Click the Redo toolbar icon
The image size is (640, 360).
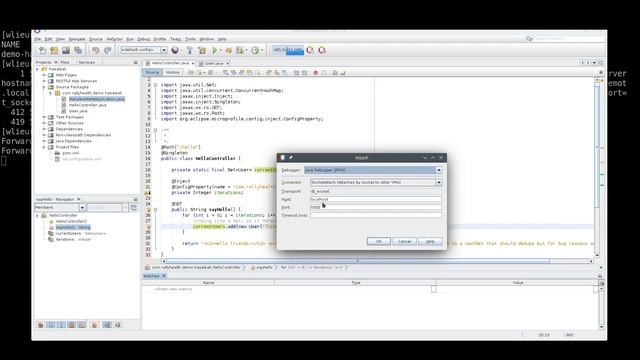pos(108,50)
